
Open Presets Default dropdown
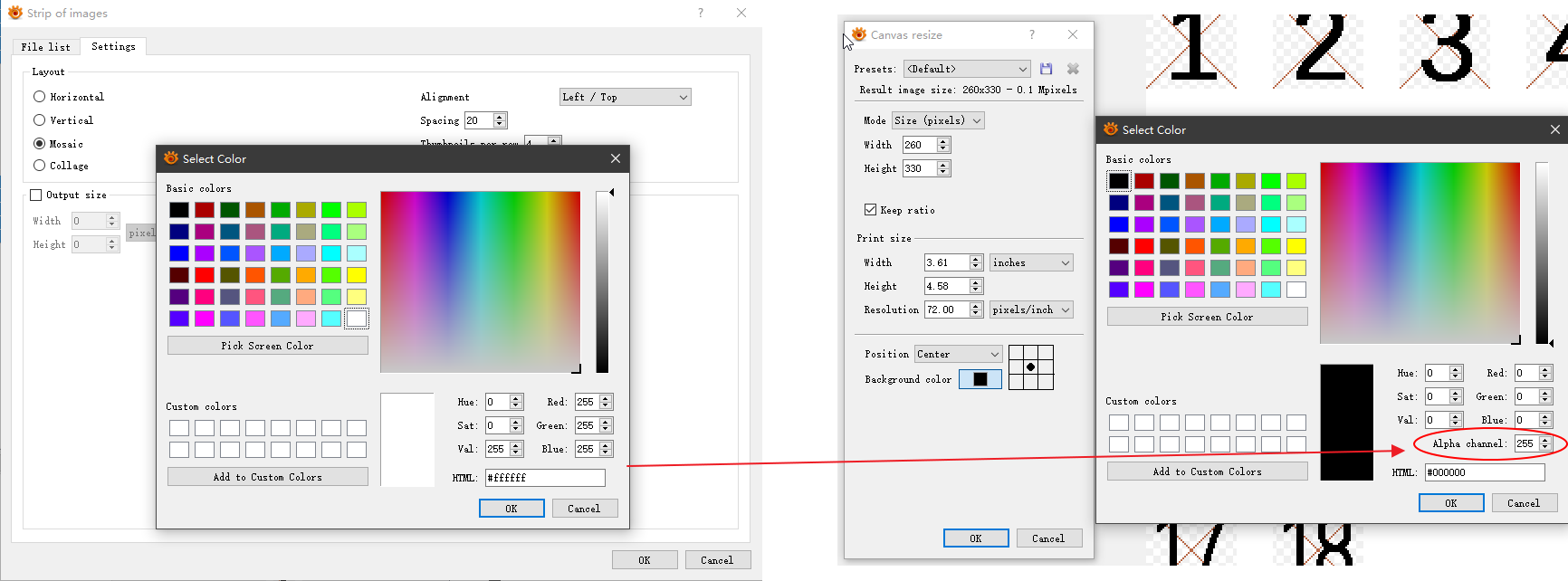pos(967,69)
